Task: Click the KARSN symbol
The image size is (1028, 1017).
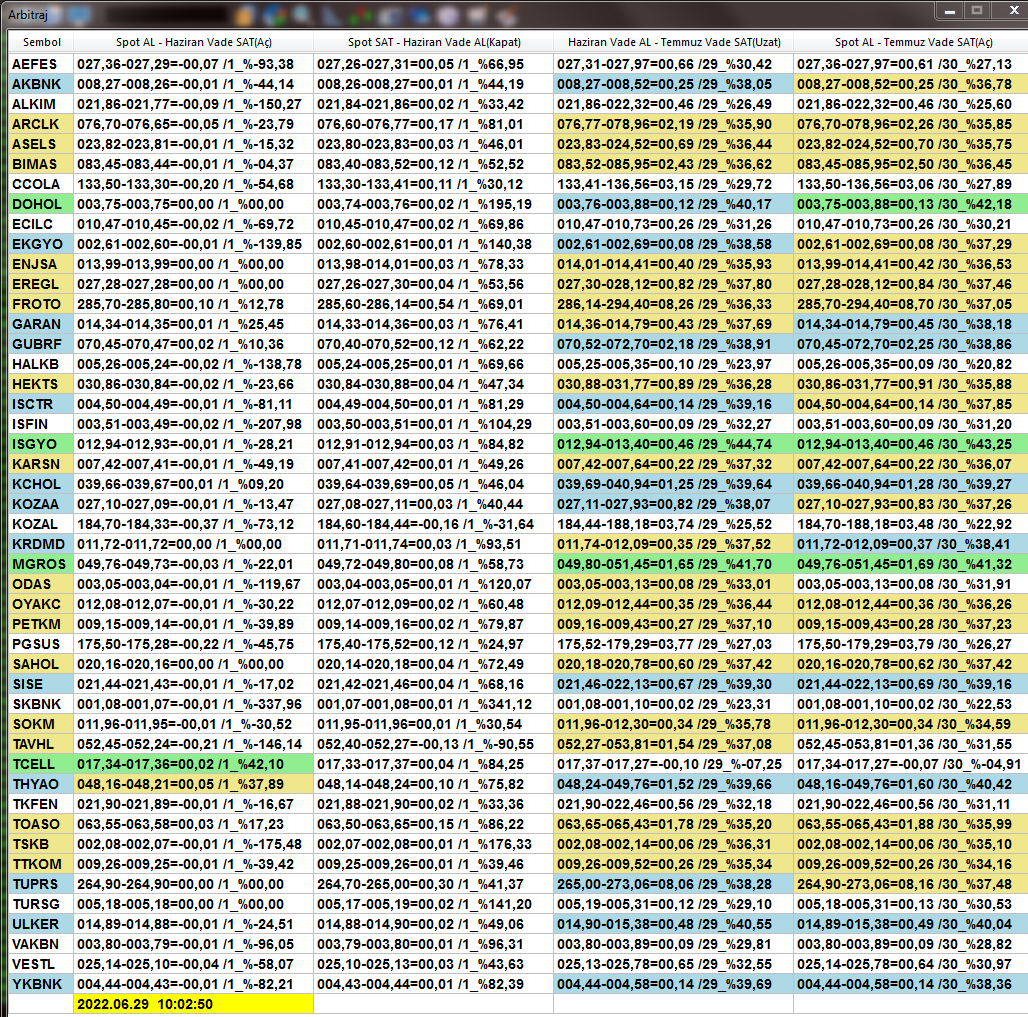Action: (41, 464)
